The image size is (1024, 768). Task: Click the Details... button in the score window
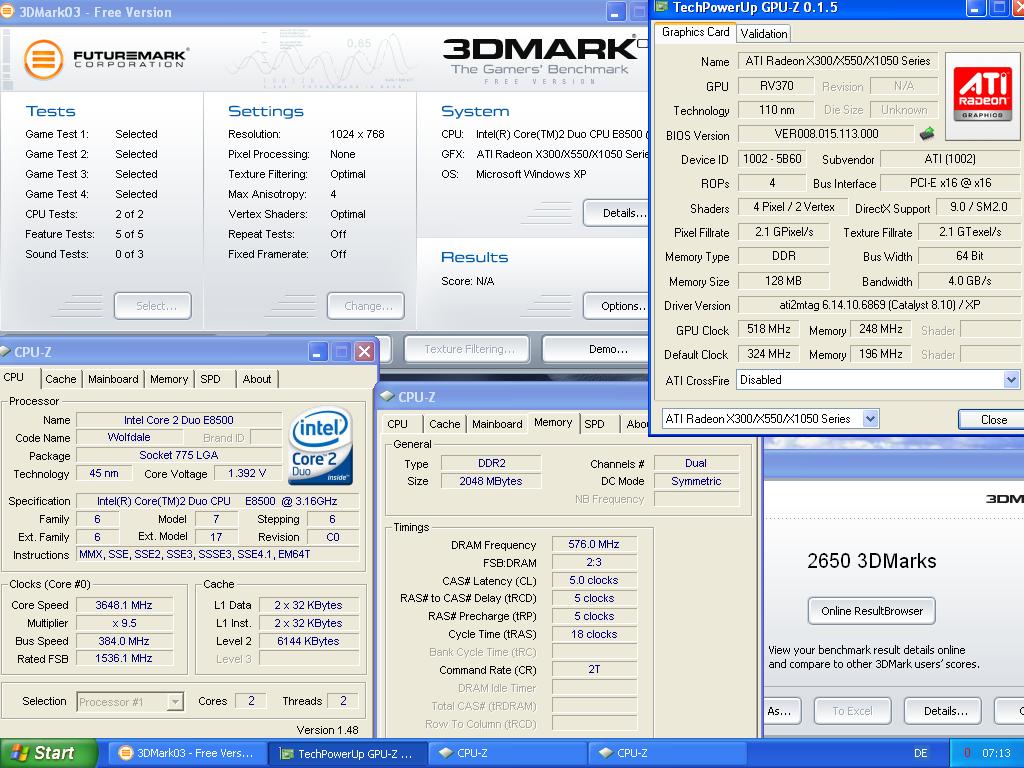pos(944,711)
